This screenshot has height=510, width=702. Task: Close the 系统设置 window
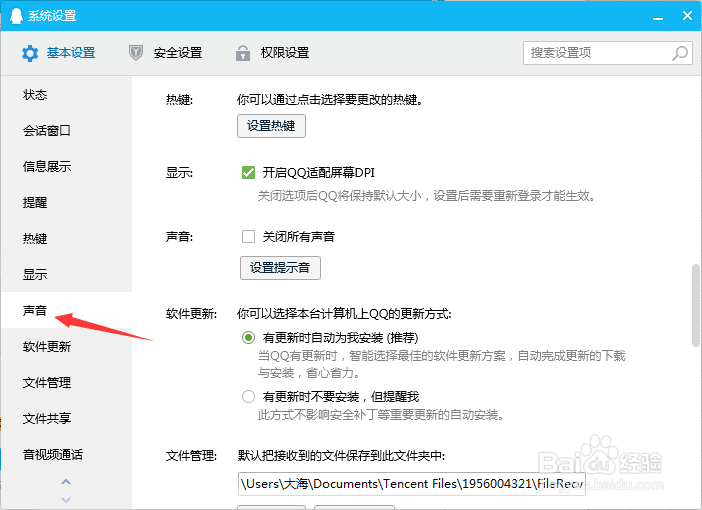(687, 16)
